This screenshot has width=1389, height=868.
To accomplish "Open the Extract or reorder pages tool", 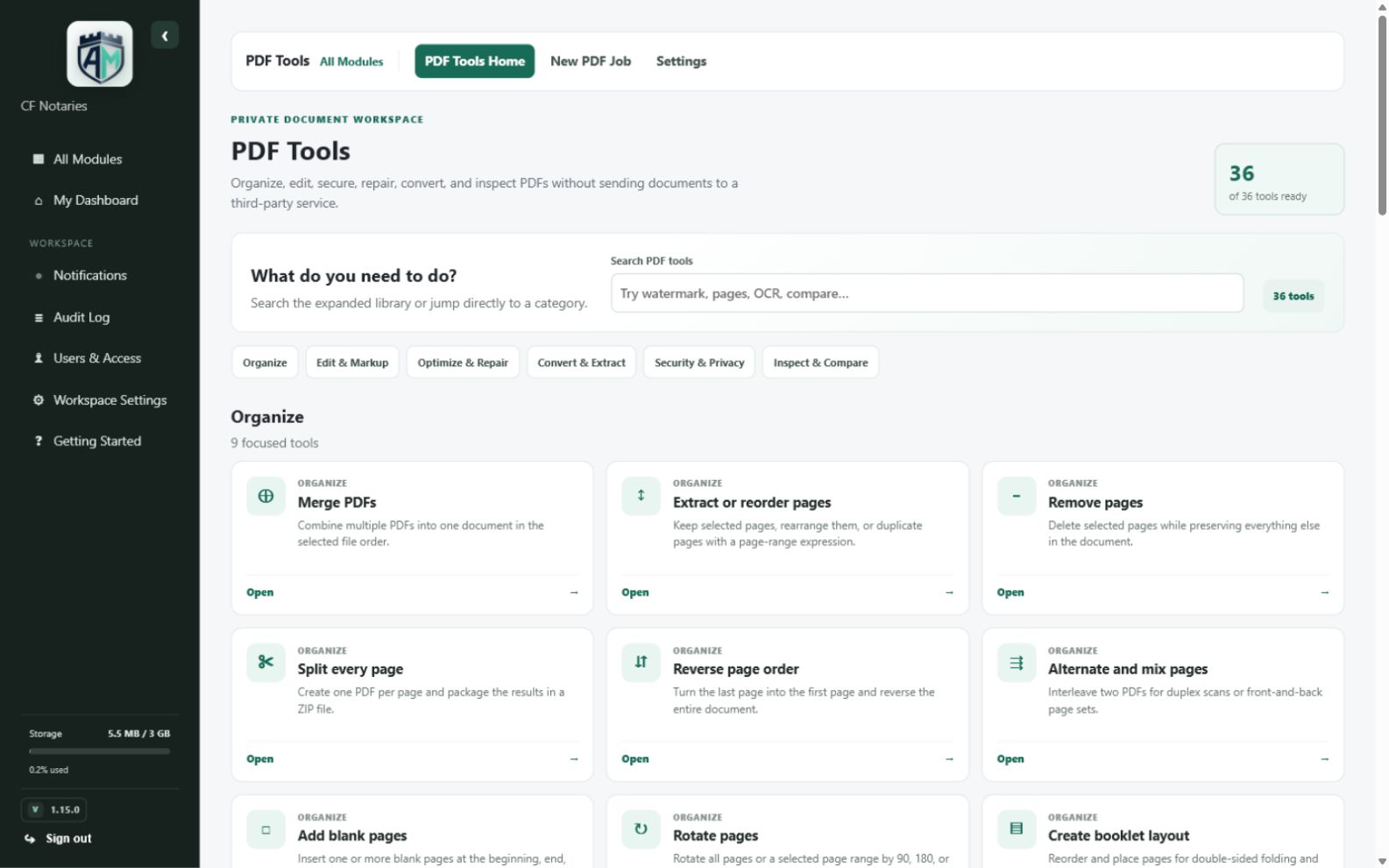I will [x=635, y=593].
